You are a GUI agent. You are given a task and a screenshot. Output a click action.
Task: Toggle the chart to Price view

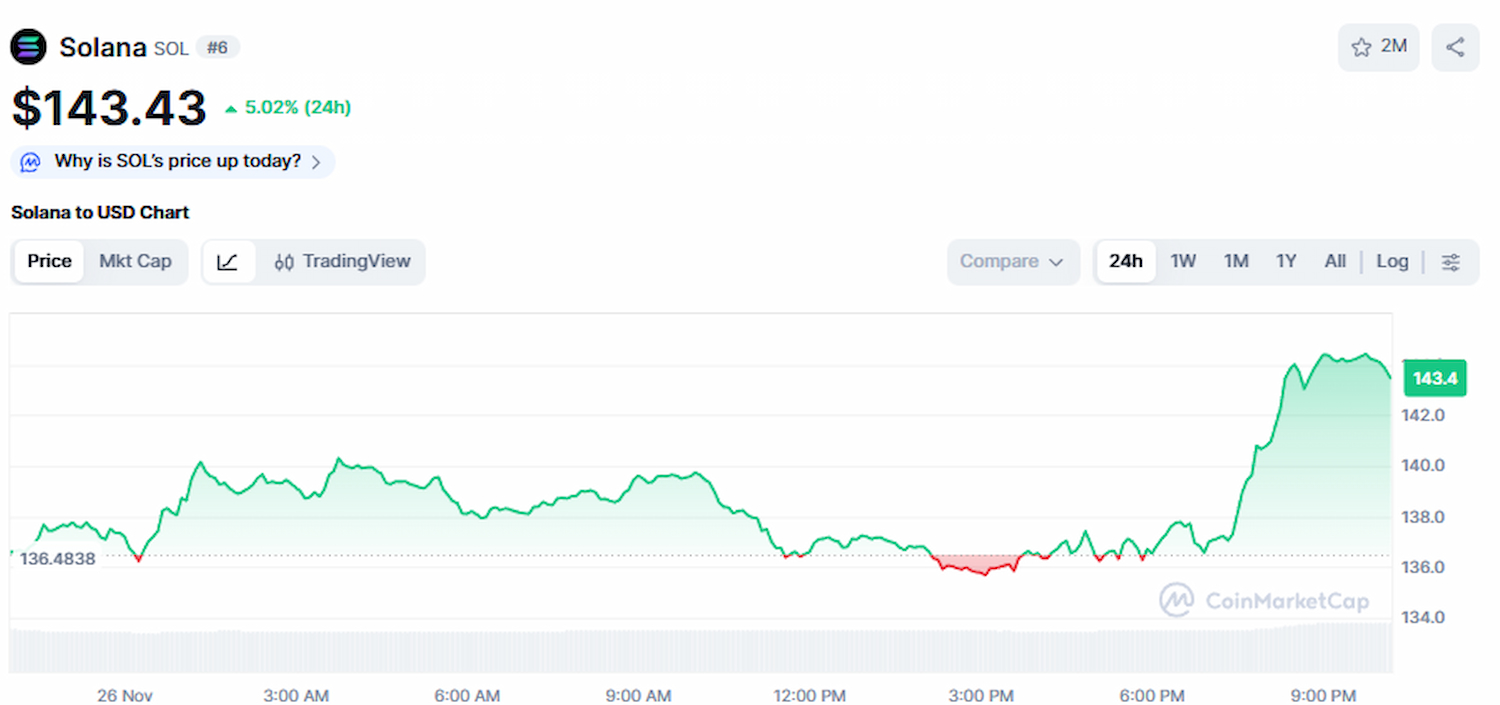49,262
